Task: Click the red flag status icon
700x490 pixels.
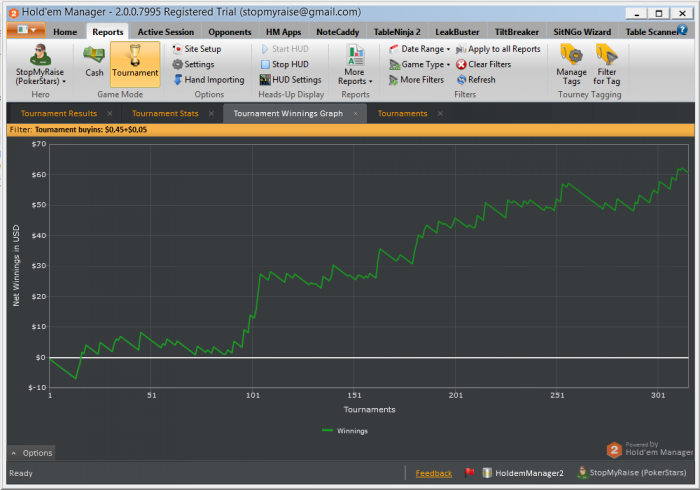Action: coord(469,472)
